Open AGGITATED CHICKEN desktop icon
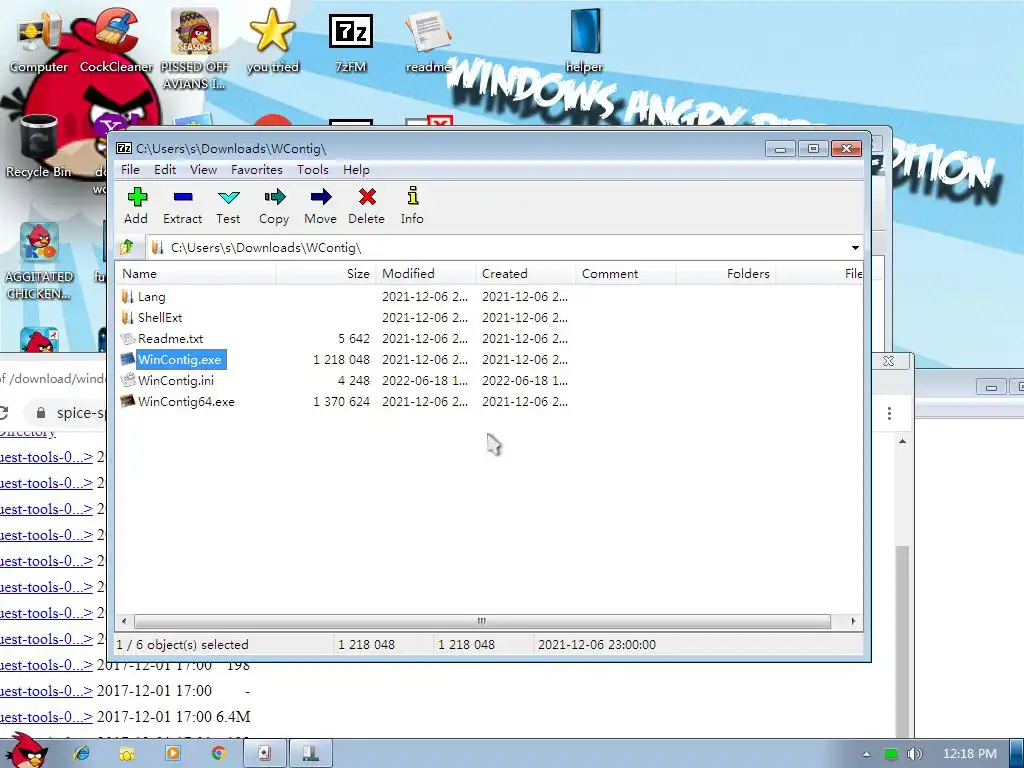Screen dimensions: 1024x768 pos(39,261)
